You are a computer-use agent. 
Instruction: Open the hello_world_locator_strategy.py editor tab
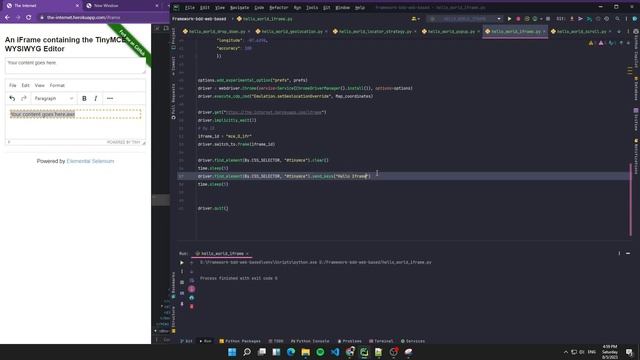coord(375,31)
